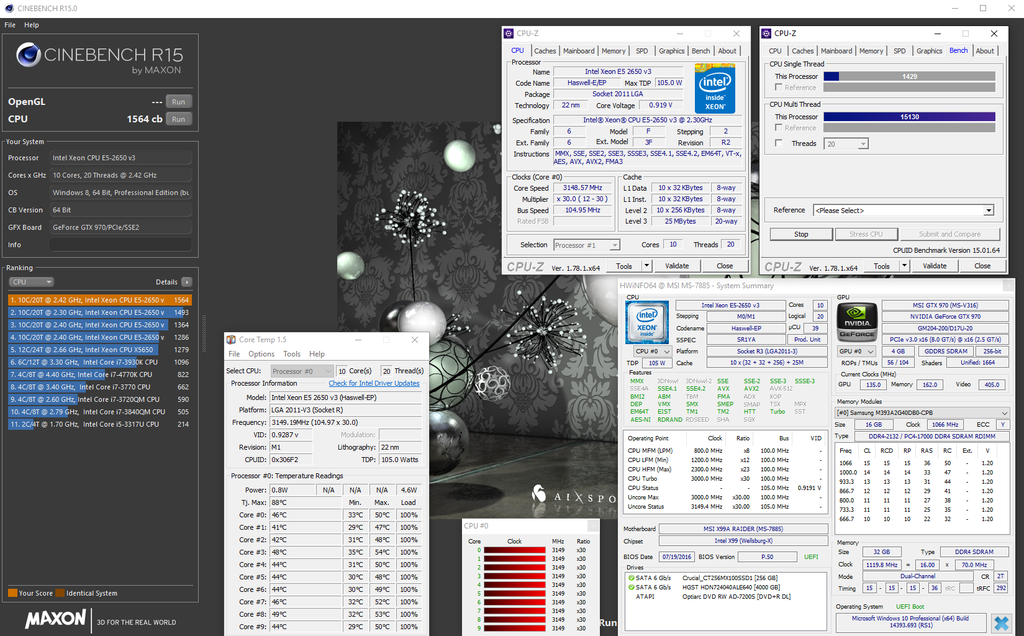This screenshot has height=636, width=1024.
Task: Open the Select CPU dropdown in Core Temp
Action: 302,371
